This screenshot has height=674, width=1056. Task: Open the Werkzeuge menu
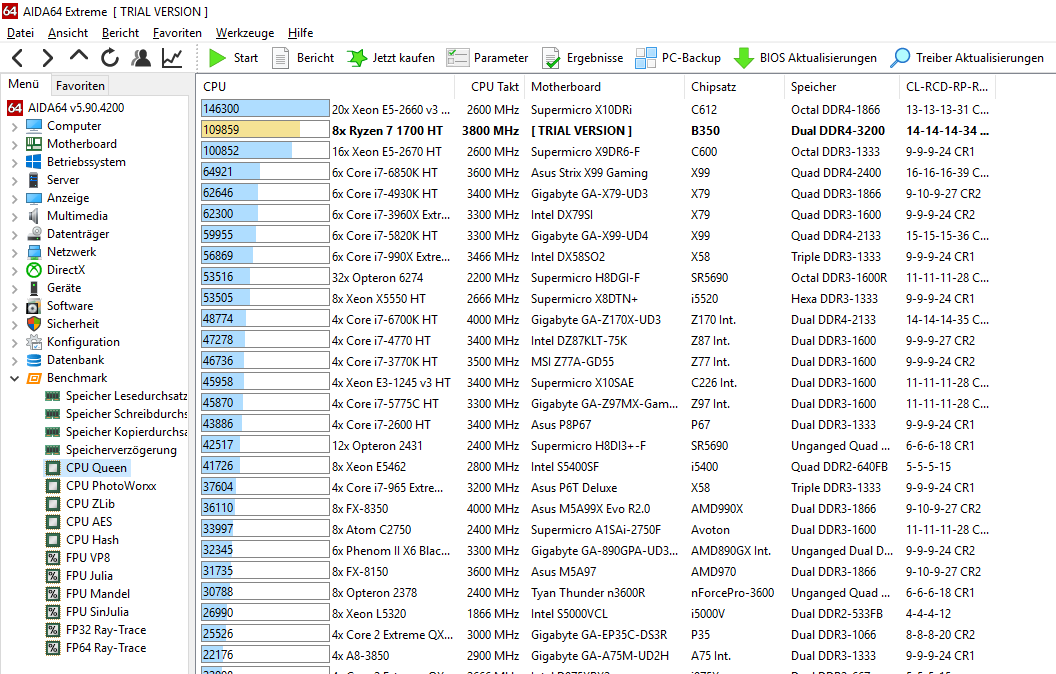point(244,32)
